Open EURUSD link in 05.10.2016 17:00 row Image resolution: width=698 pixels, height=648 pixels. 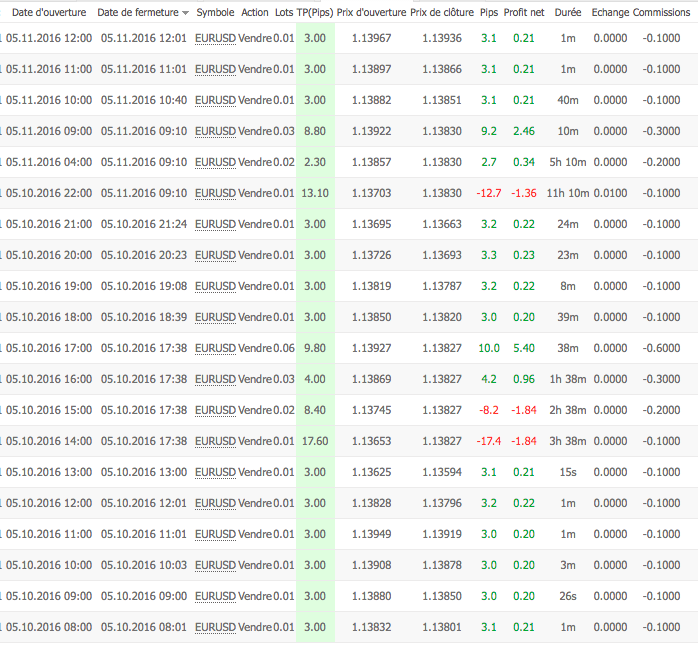pos(215,348)
